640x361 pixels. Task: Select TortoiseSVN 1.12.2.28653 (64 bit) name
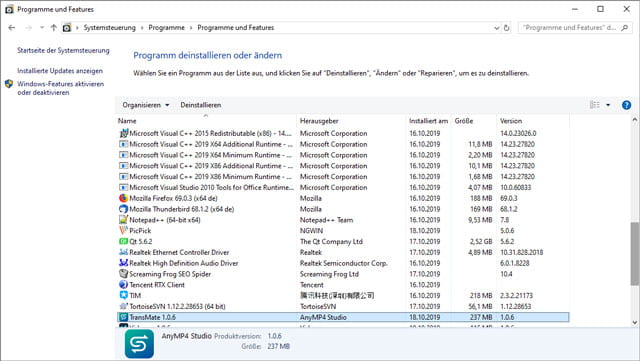[177, 306]
